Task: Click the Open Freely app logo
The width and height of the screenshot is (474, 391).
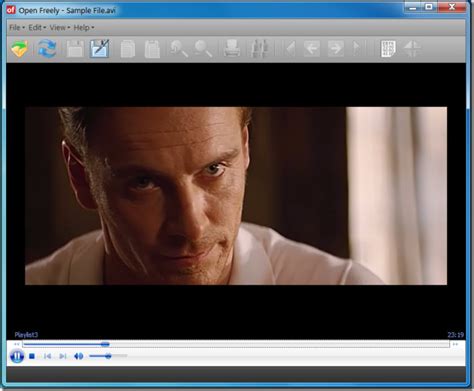Action: point(11,10)
